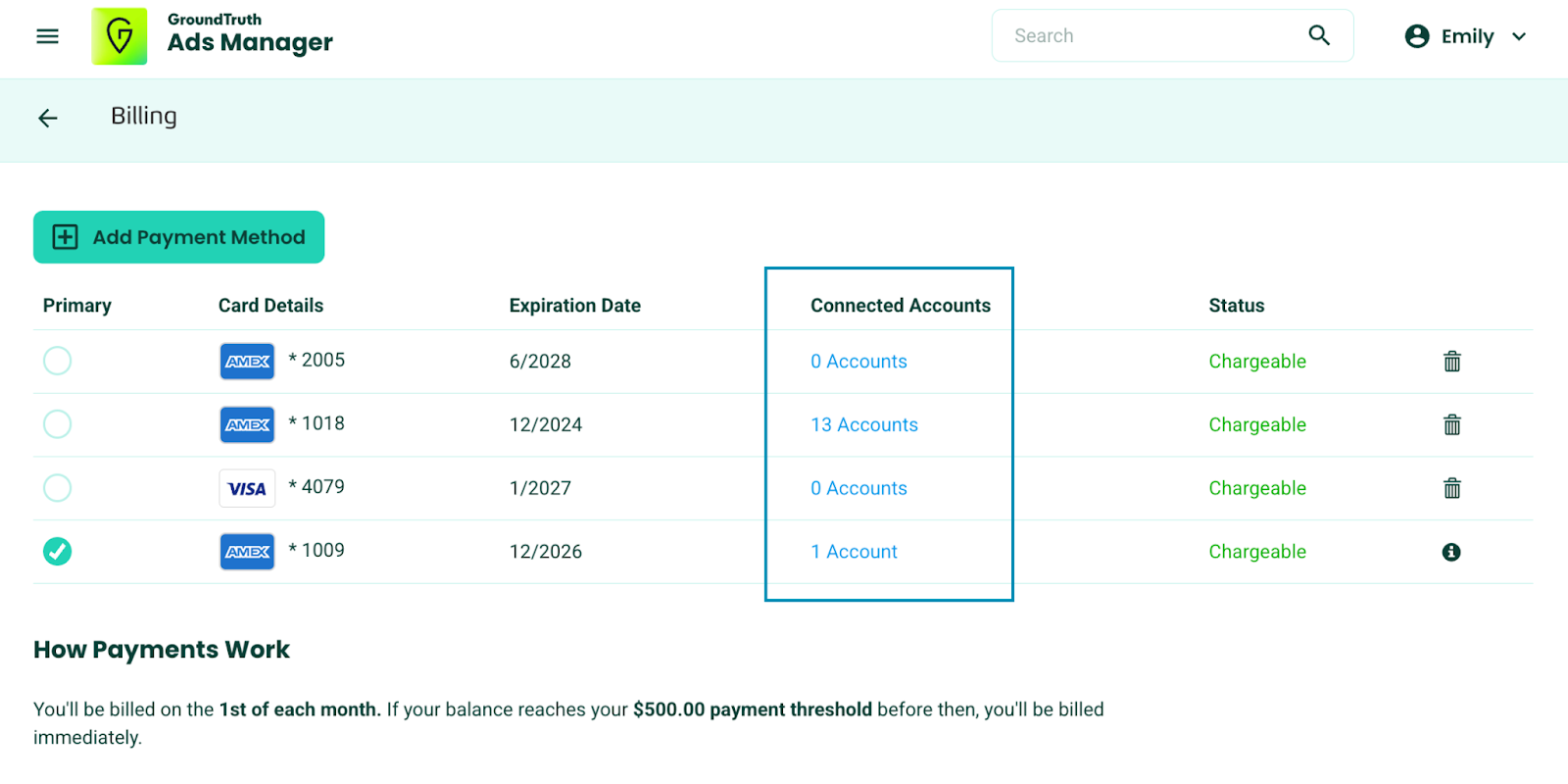The width and height of the screenshot is (1568, 784).
Task: Click the Emily profile avatar icon
Action: 1417,36
